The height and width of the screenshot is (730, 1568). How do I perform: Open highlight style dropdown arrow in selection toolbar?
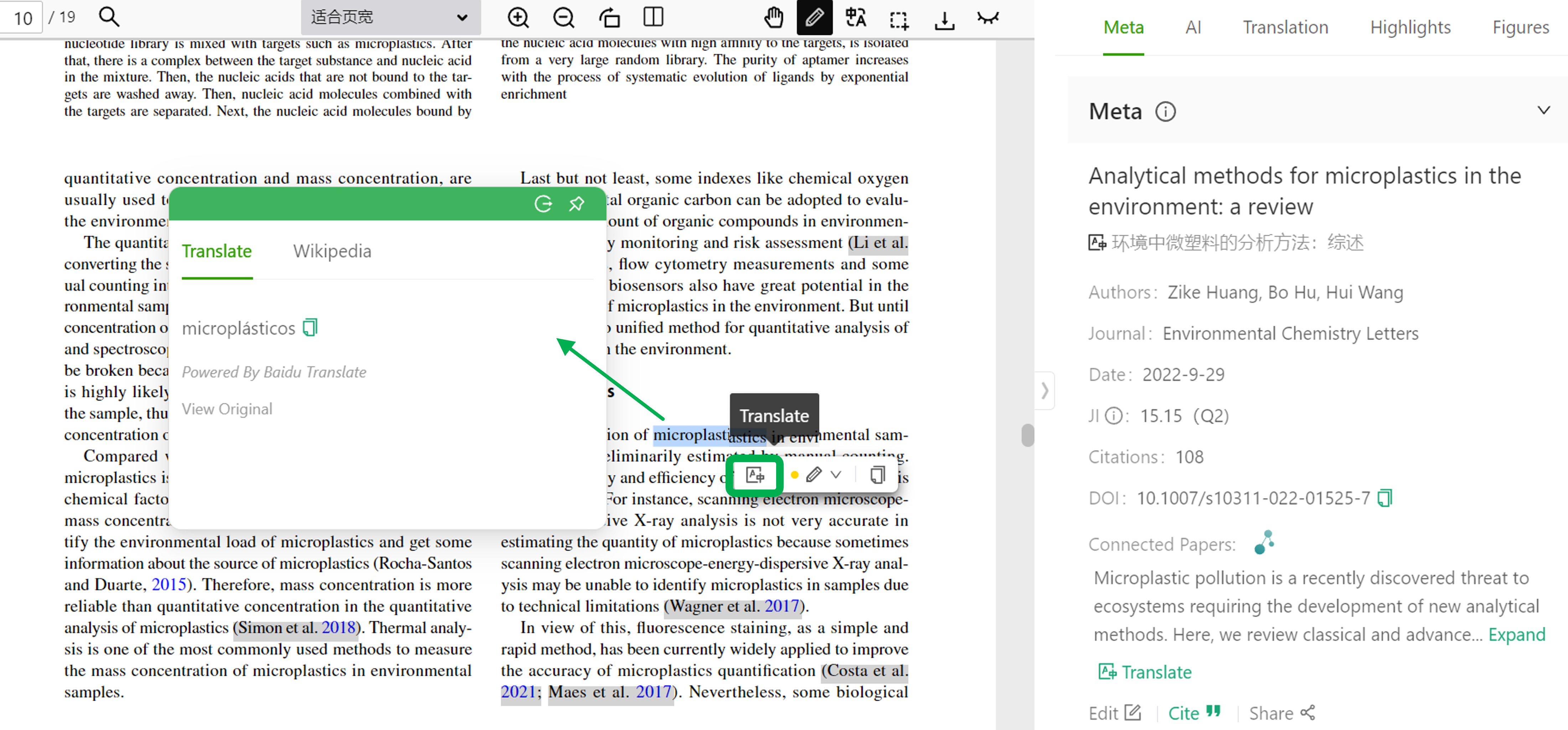(836, 475)
